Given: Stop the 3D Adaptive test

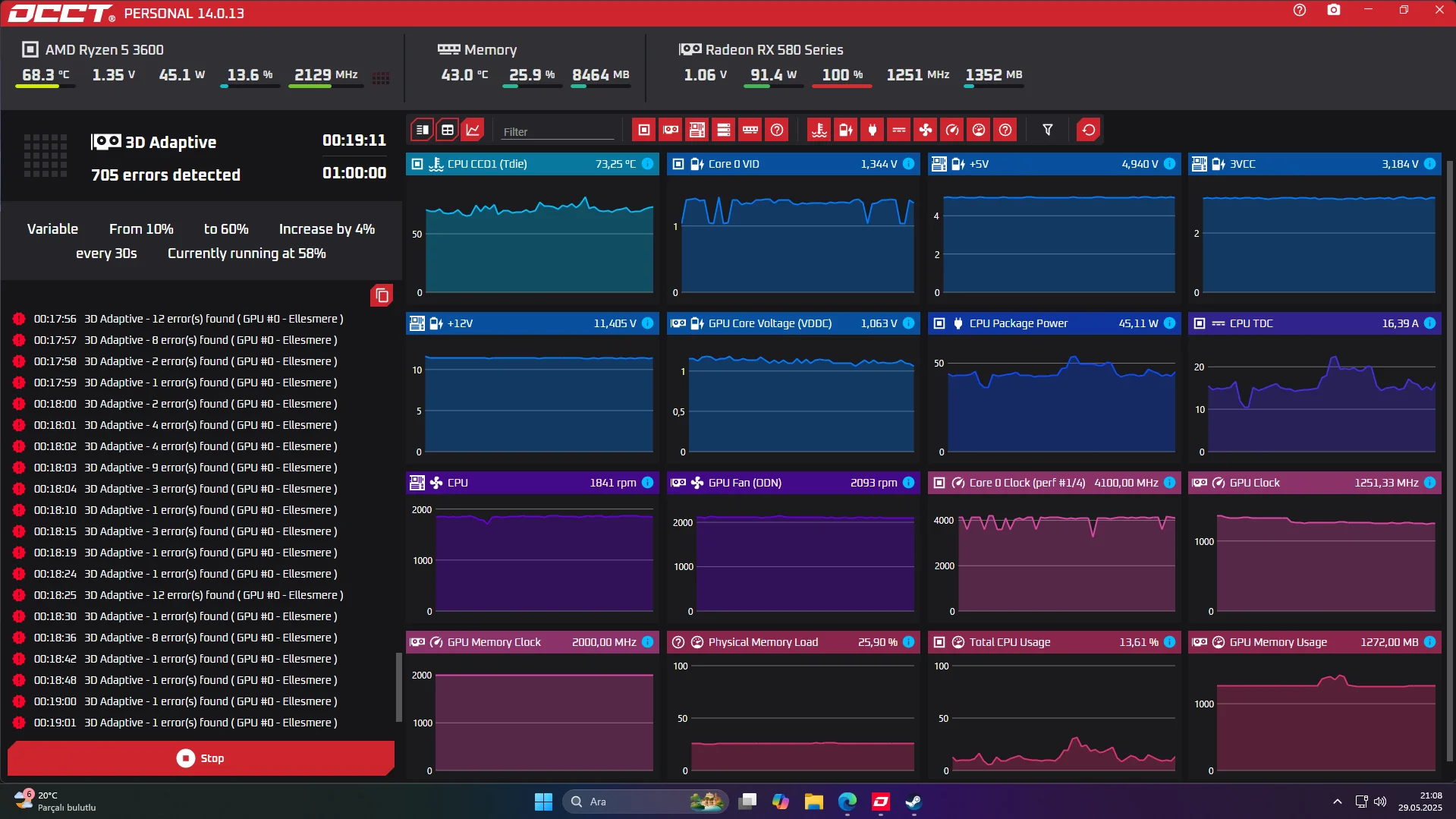Looking at the screenshot, I should [201, 758].
